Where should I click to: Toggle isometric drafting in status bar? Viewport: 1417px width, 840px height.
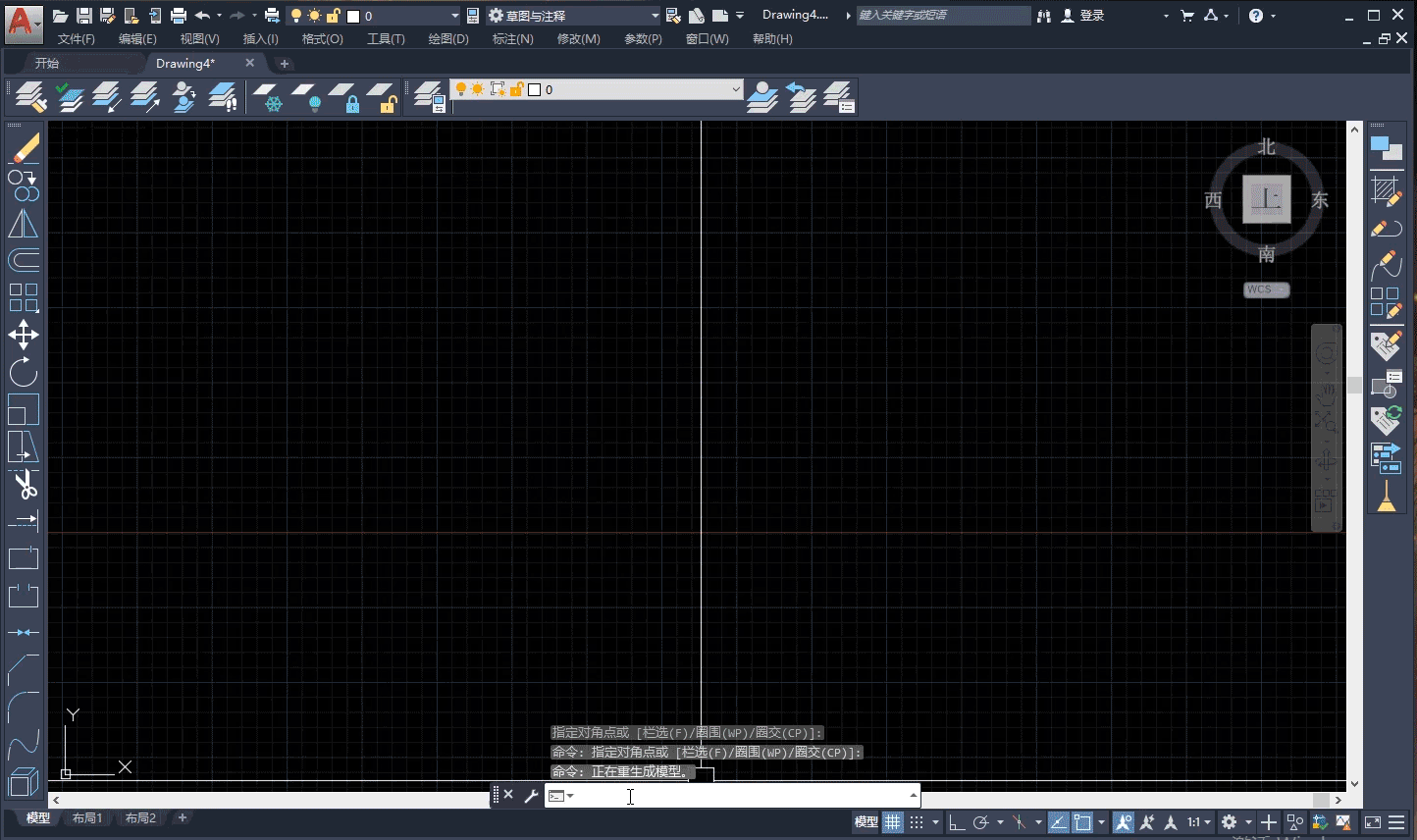[x=1019, y=822]
